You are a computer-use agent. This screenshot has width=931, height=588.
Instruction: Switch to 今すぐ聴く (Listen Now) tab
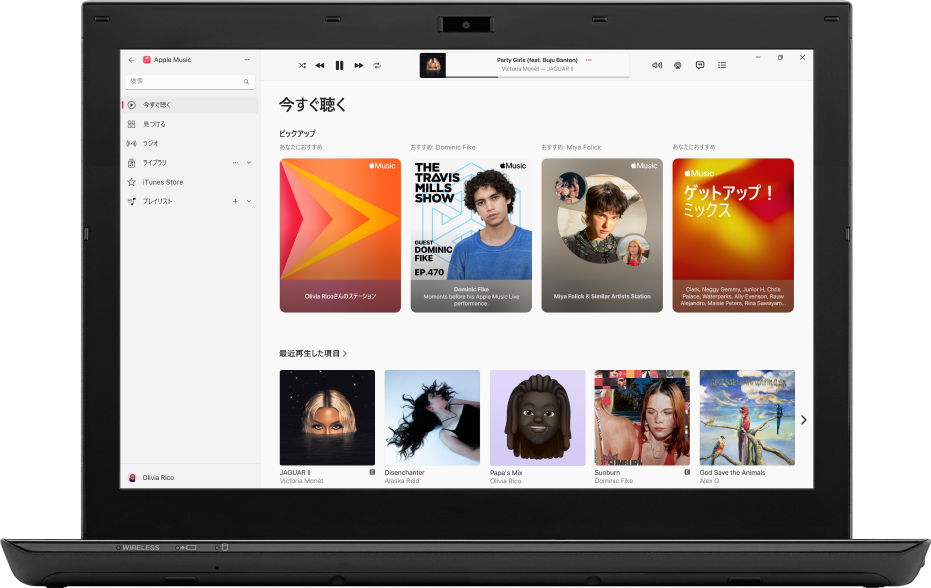[x=158, y=105]
